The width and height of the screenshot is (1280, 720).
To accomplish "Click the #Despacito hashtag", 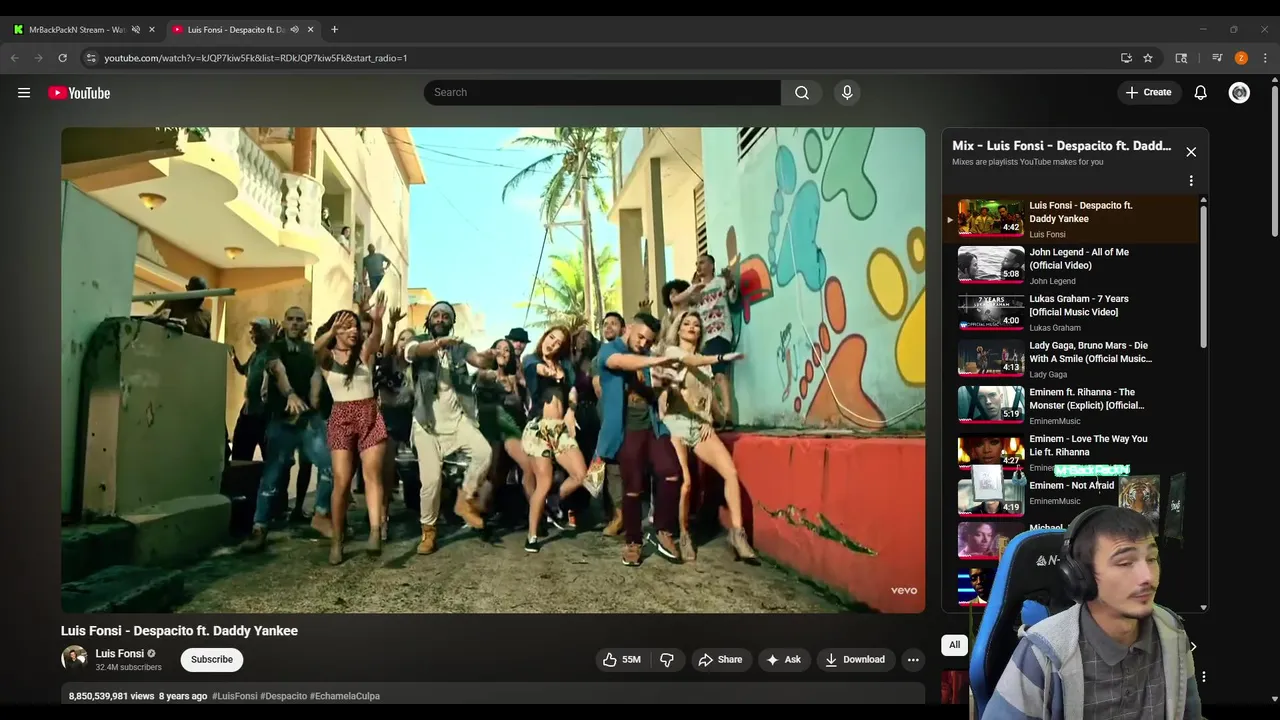I will [x=283, y=696].
